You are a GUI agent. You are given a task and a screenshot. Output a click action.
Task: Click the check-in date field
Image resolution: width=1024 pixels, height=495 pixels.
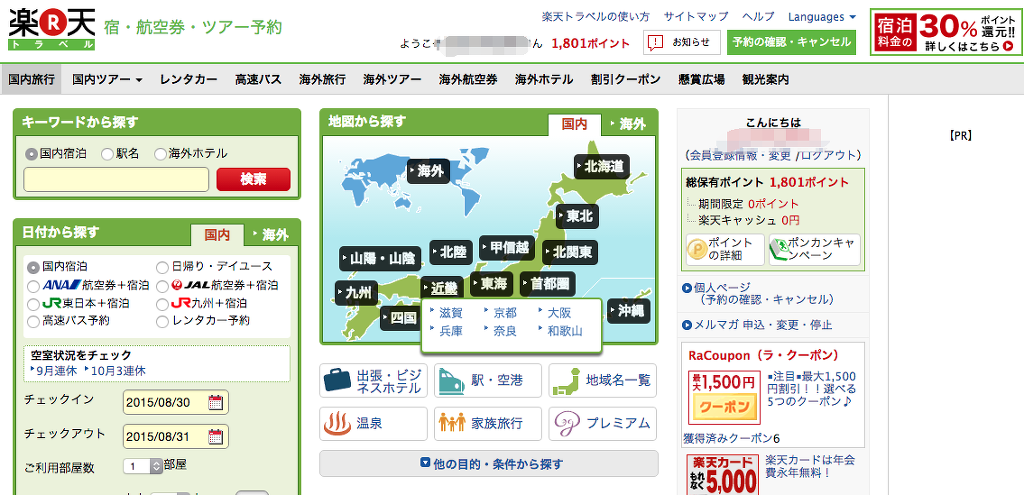(x=176, y=402)
